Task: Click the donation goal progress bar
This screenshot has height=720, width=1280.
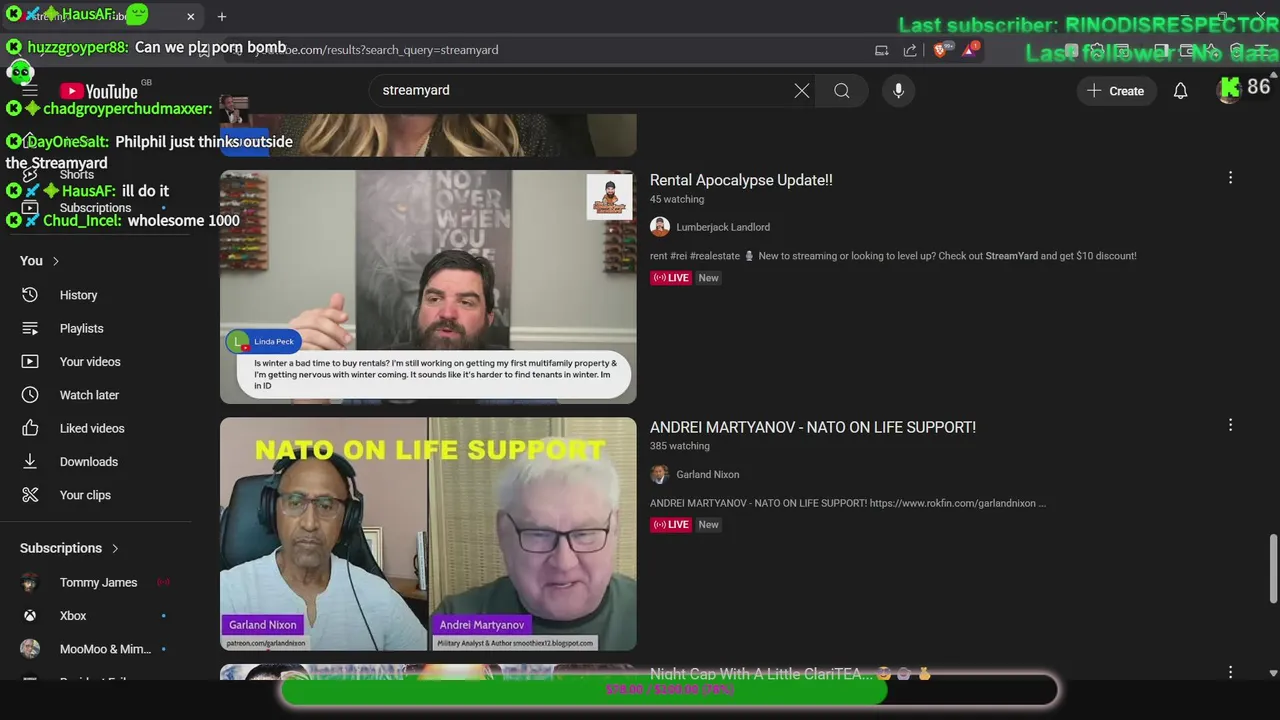Action: point(669,690)
